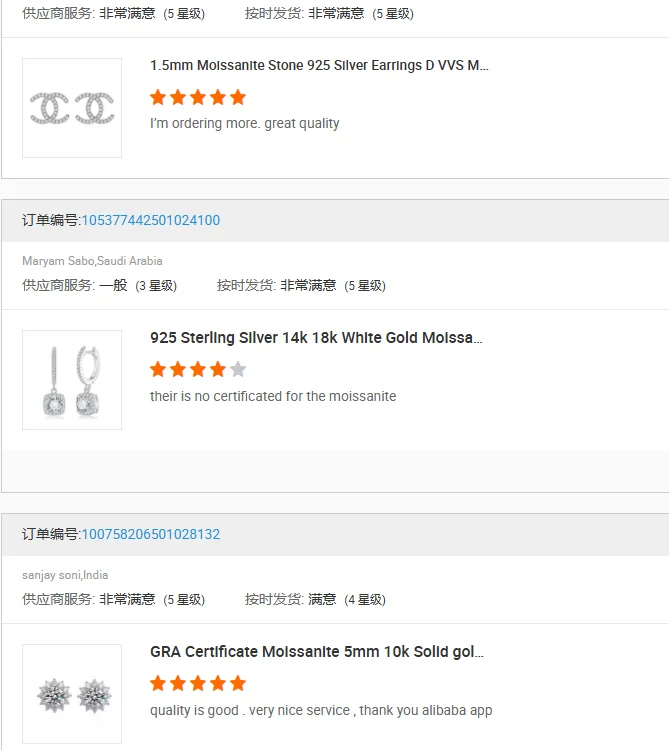Click the five-star rating on the GRA Certificate review
The image size is (669, 750).
(198, 683)
